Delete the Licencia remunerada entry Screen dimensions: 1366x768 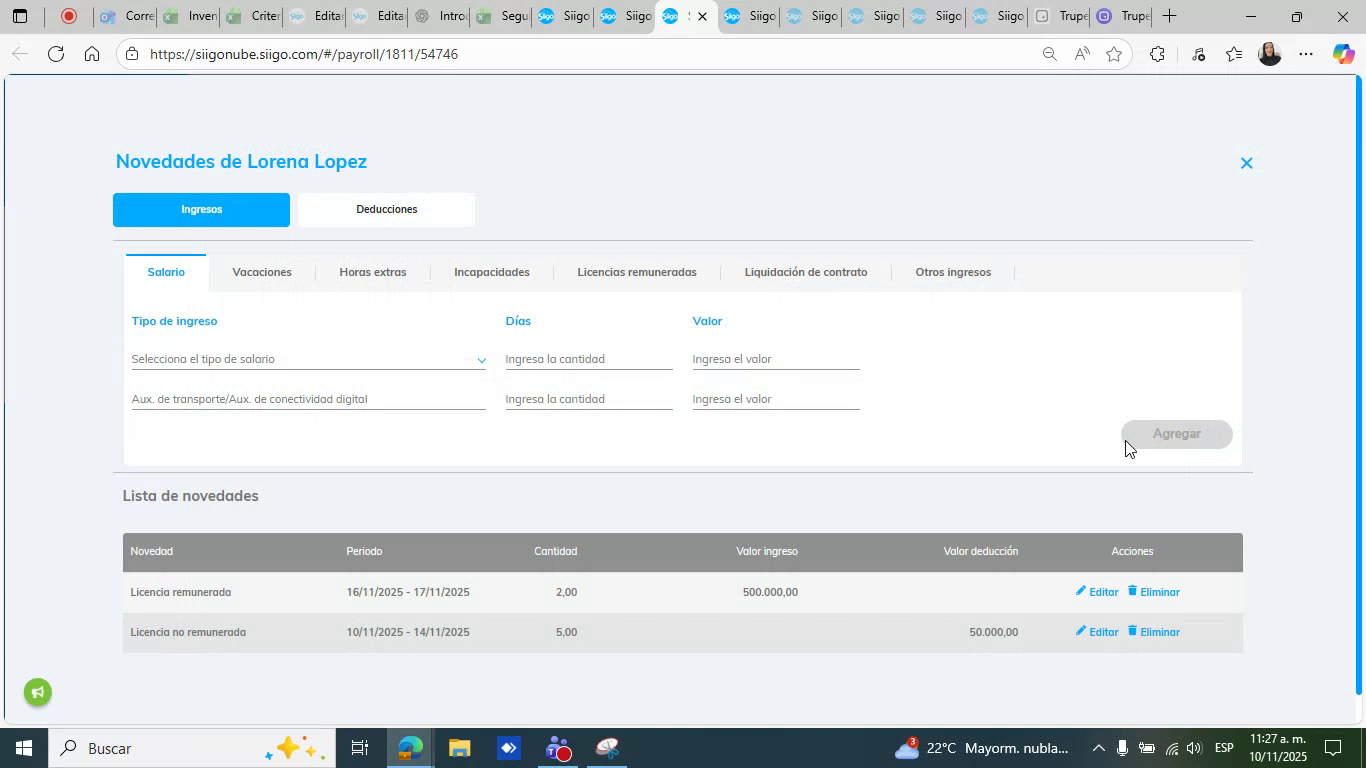click(1154, 592)
